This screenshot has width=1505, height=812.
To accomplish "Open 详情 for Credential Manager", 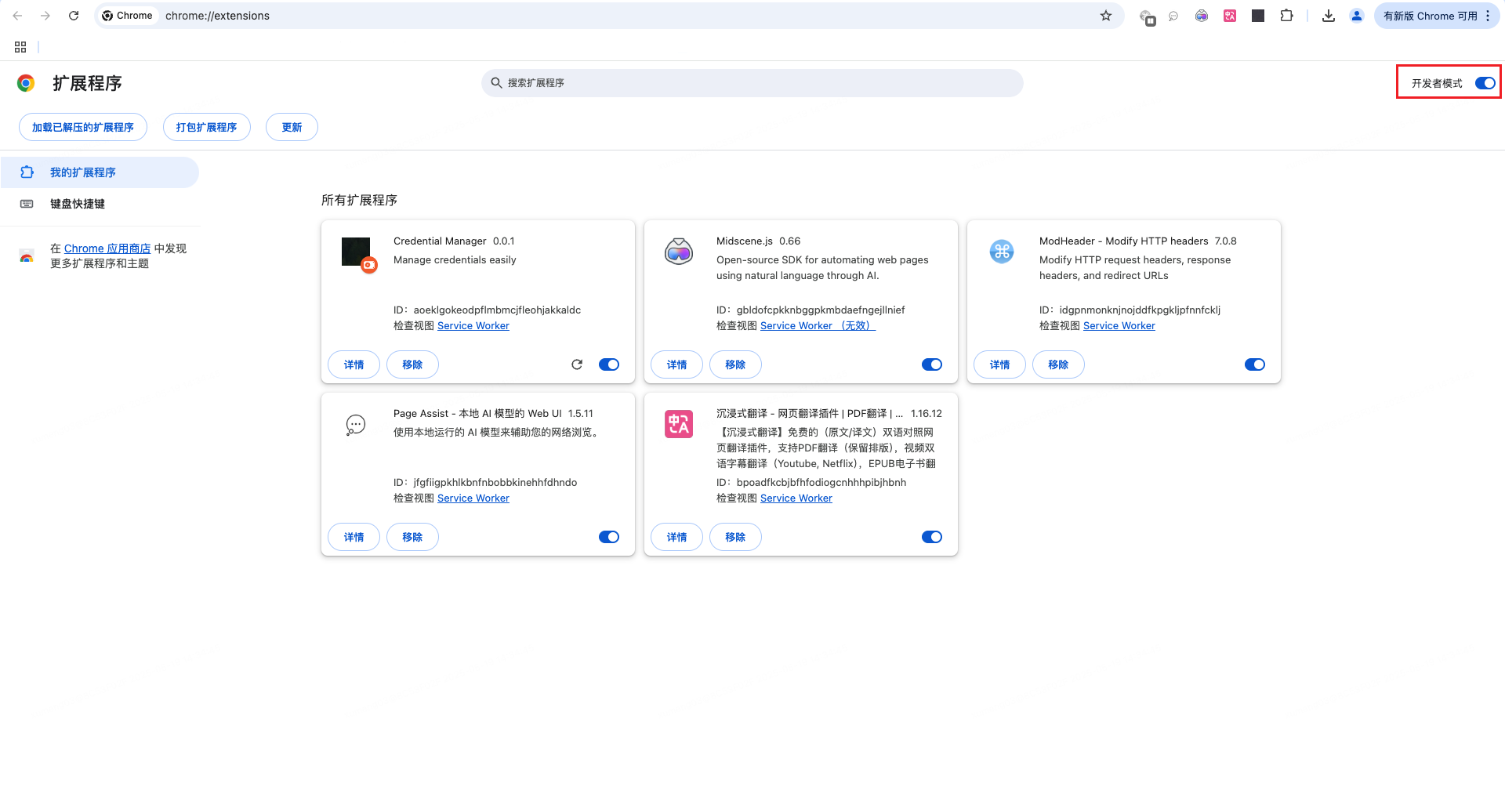I will [x=354, y=364].
